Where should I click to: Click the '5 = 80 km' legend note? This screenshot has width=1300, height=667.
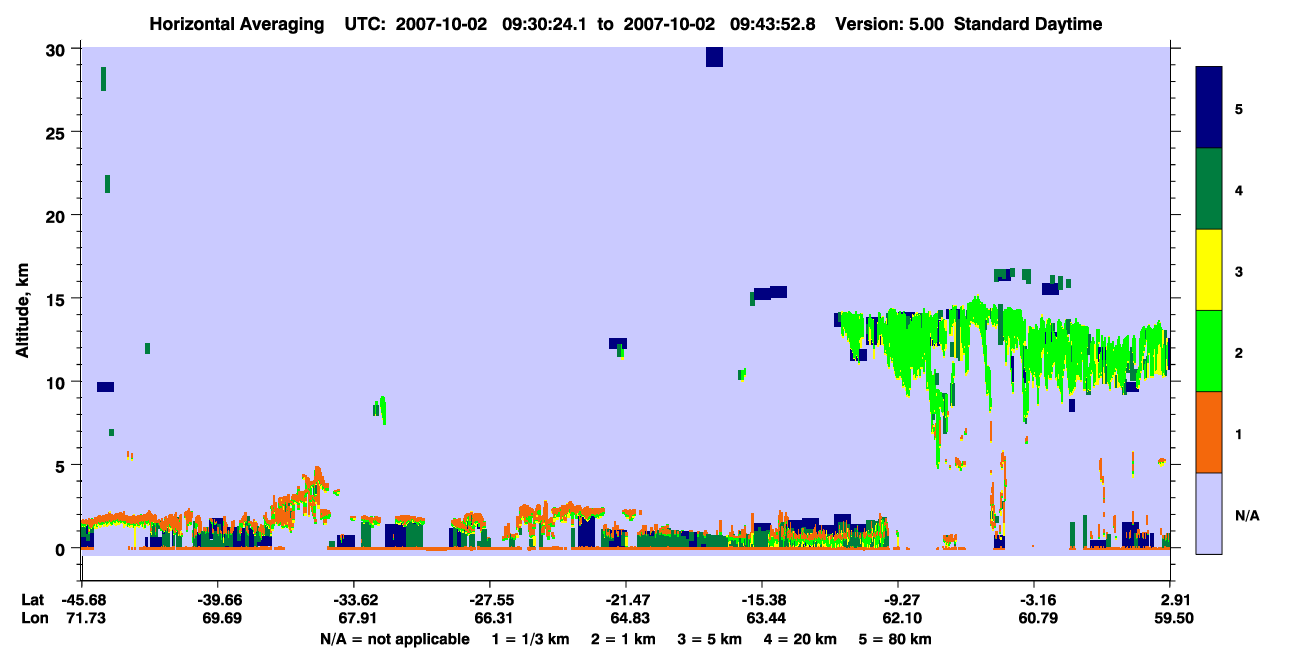[x=894, y=639]
